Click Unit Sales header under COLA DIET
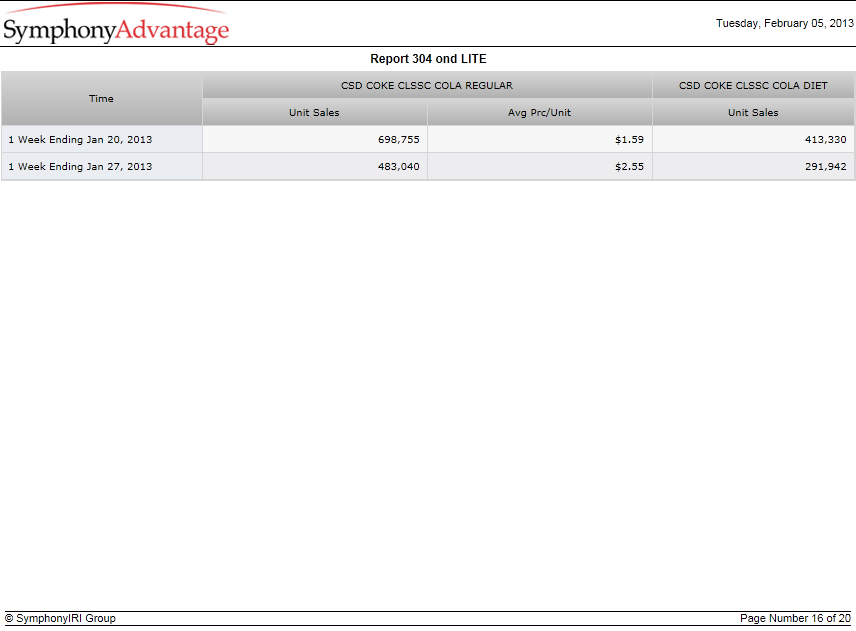This screenshot has height=631, width=856. pyautogui.click(x=753, y=112)
